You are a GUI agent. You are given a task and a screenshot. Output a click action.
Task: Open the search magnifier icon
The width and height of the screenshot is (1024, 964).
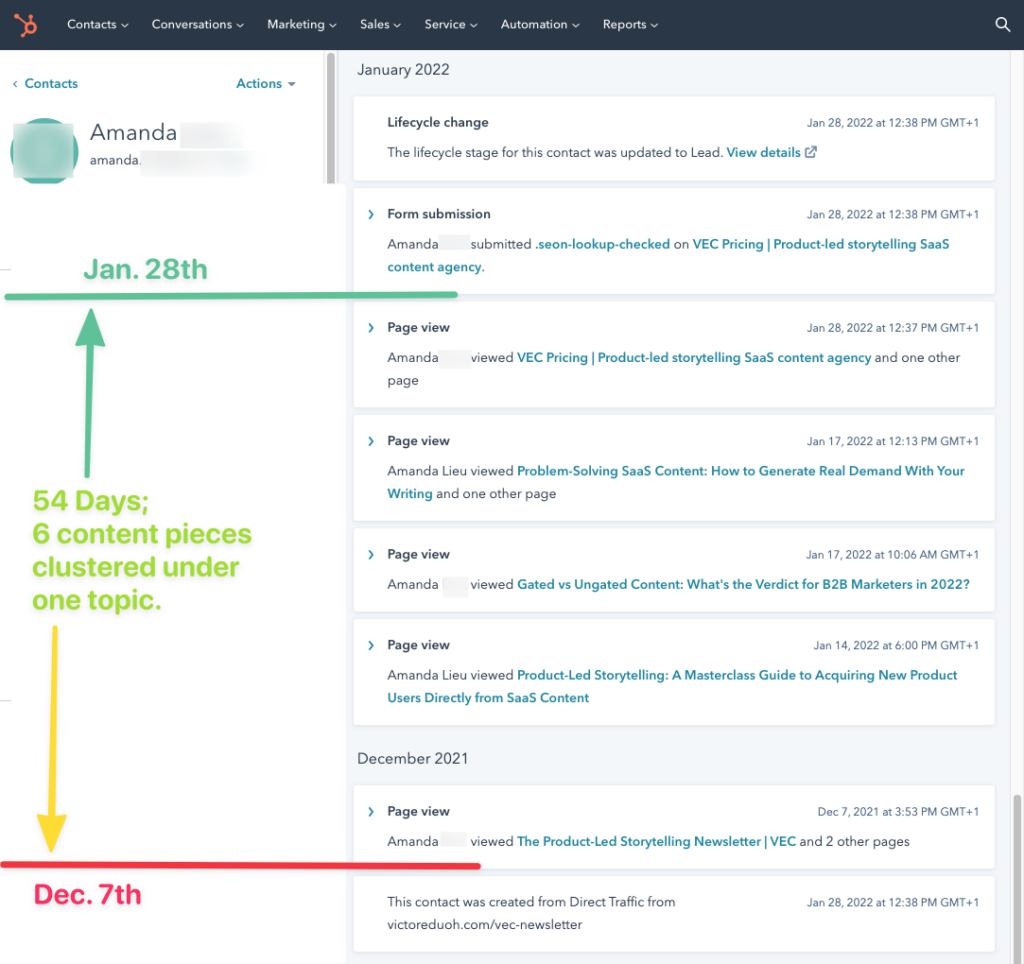[1002, 25]
